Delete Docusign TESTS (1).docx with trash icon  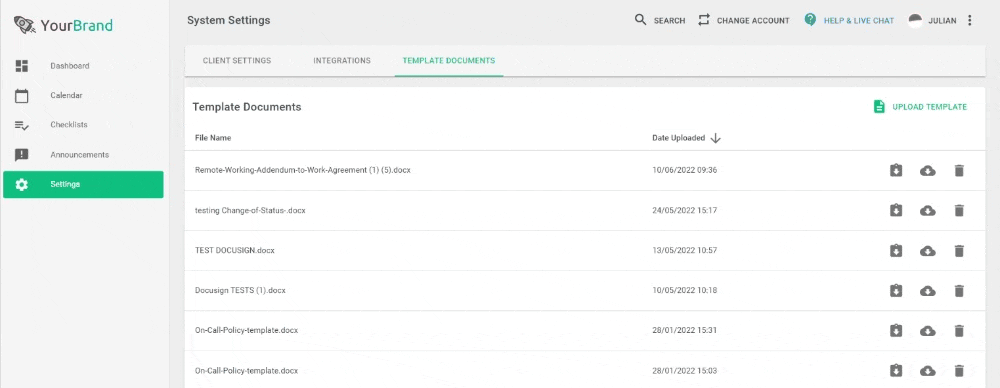pyautogui.click(x=959, y=290)
